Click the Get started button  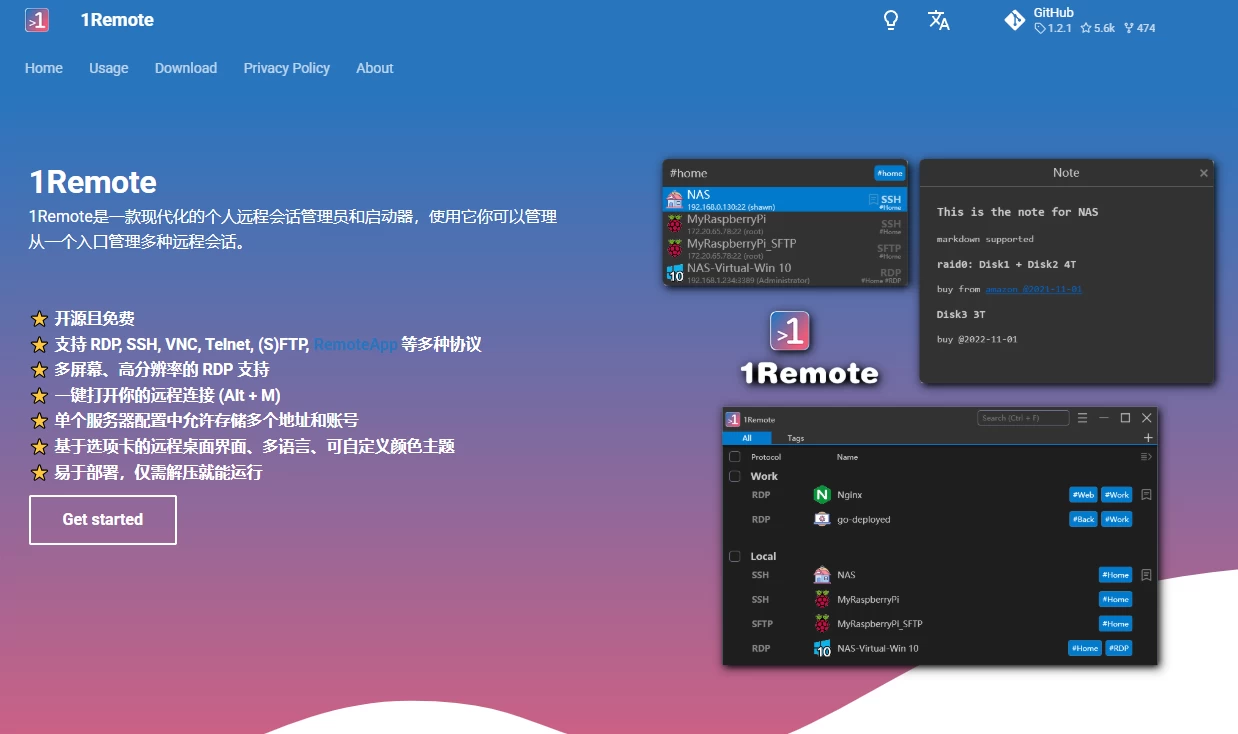[x=103, y=520]
